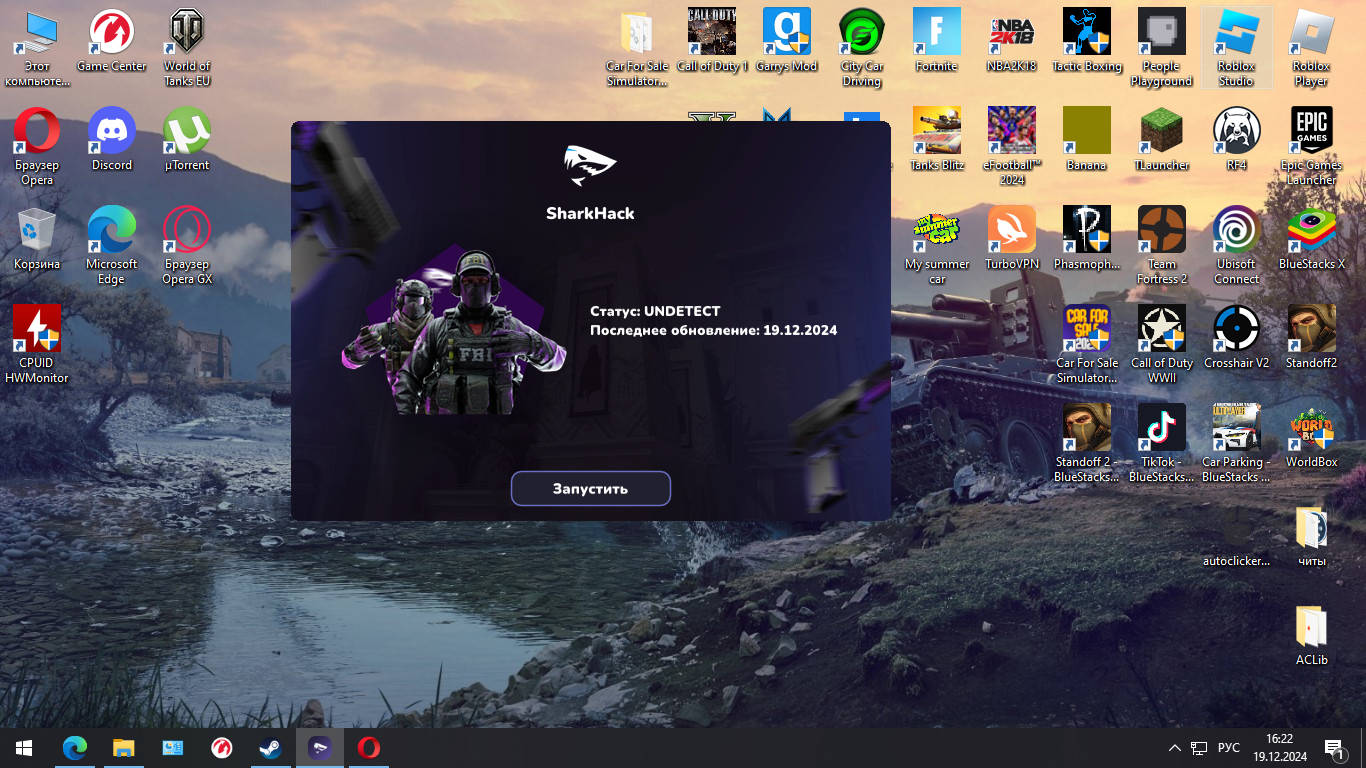Select the Banana shortcut
The width and height of the screenshot is (1366, 768).
1087,139
